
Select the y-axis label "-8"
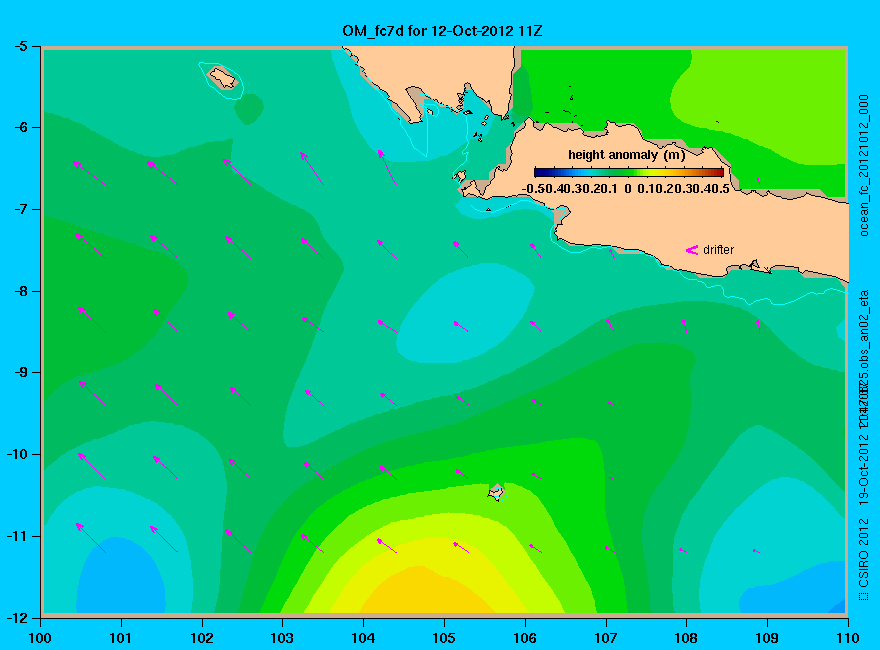20,291
